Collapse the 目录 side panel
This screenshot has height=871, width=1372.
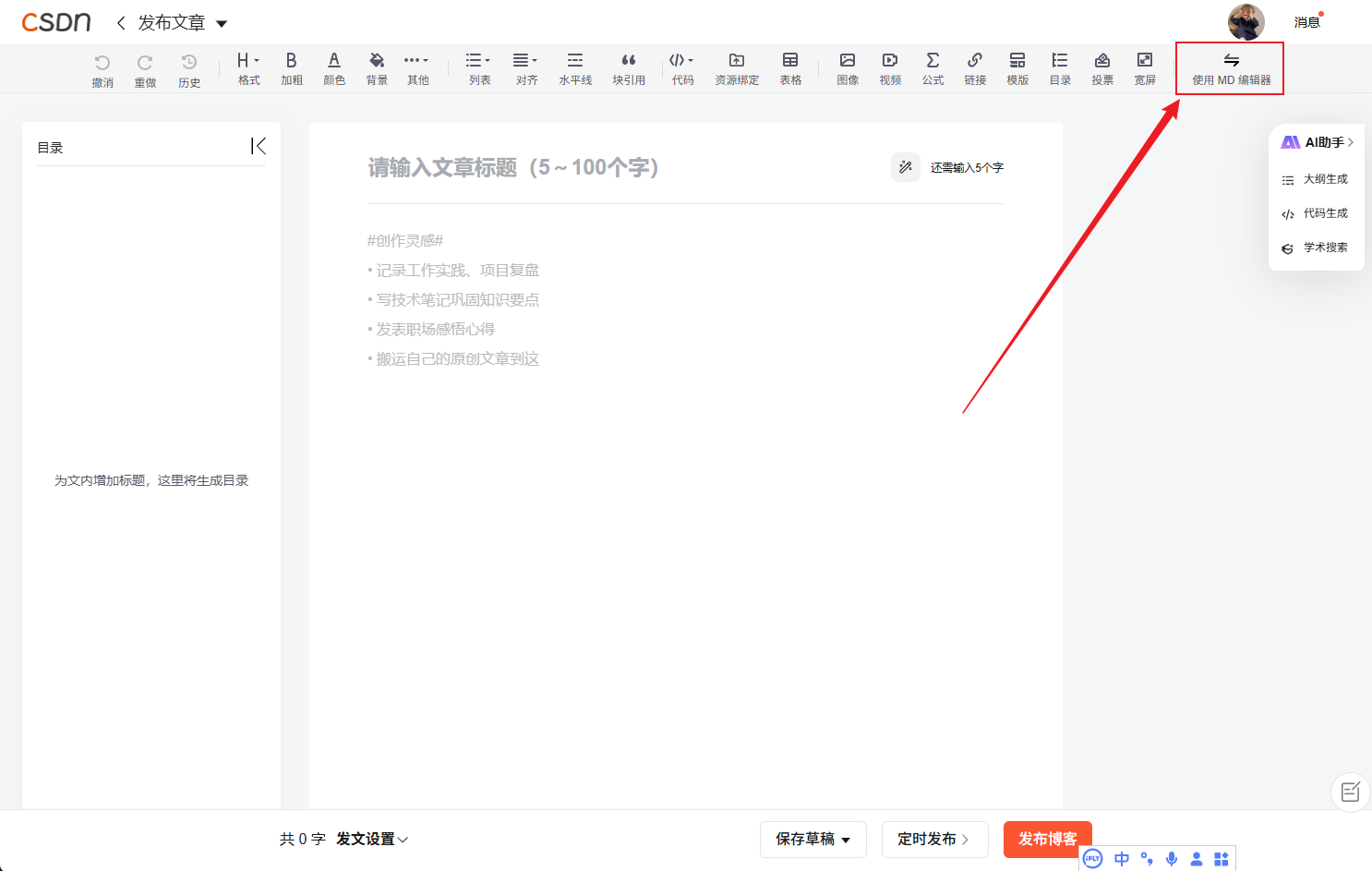(259, 146)
